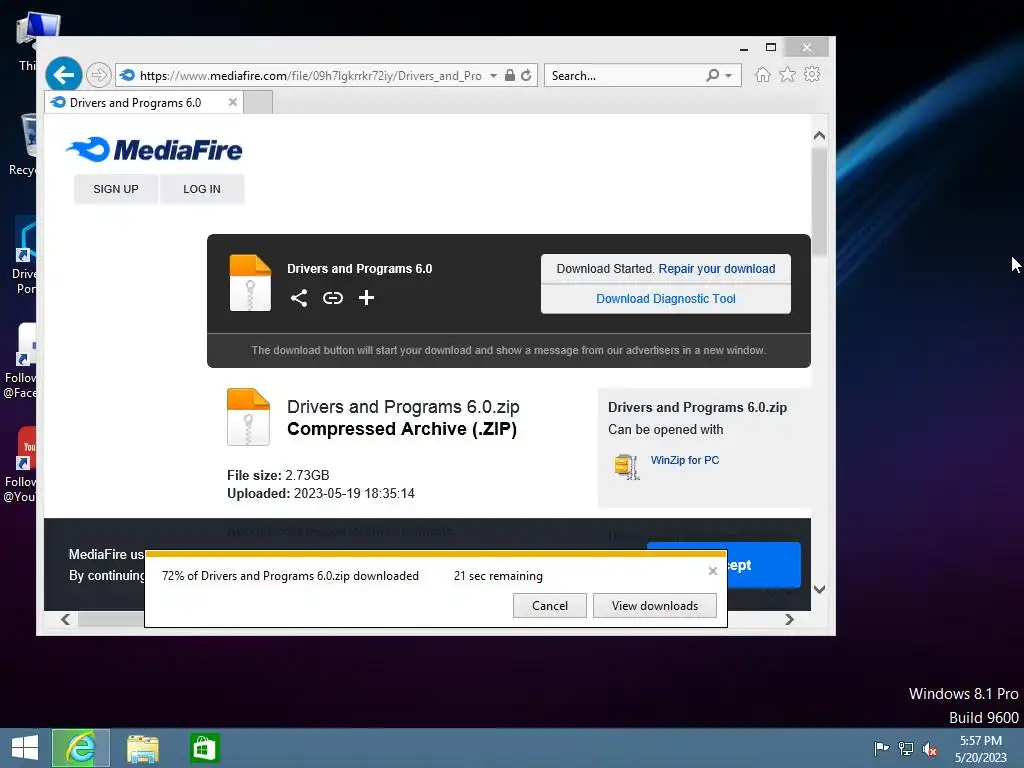The height and width of the screenshot is (768, 1024).
Task: Open Windows Store from the taskbar
Action: [x=204, y=748]
